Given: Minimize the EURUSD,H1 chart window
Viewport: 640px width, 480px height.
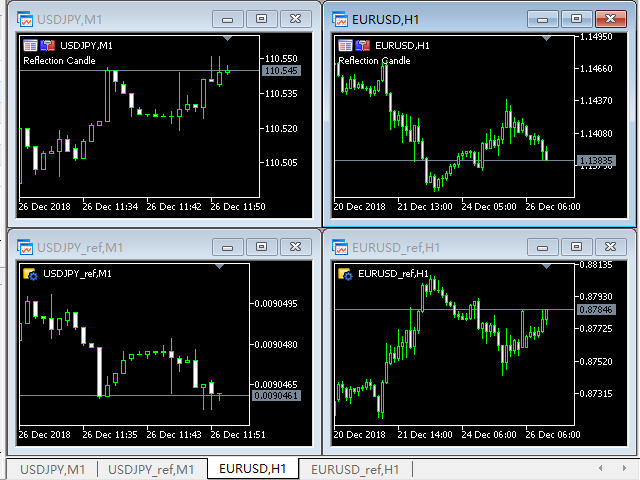Looking at the screenshot, I should (542, 19).
